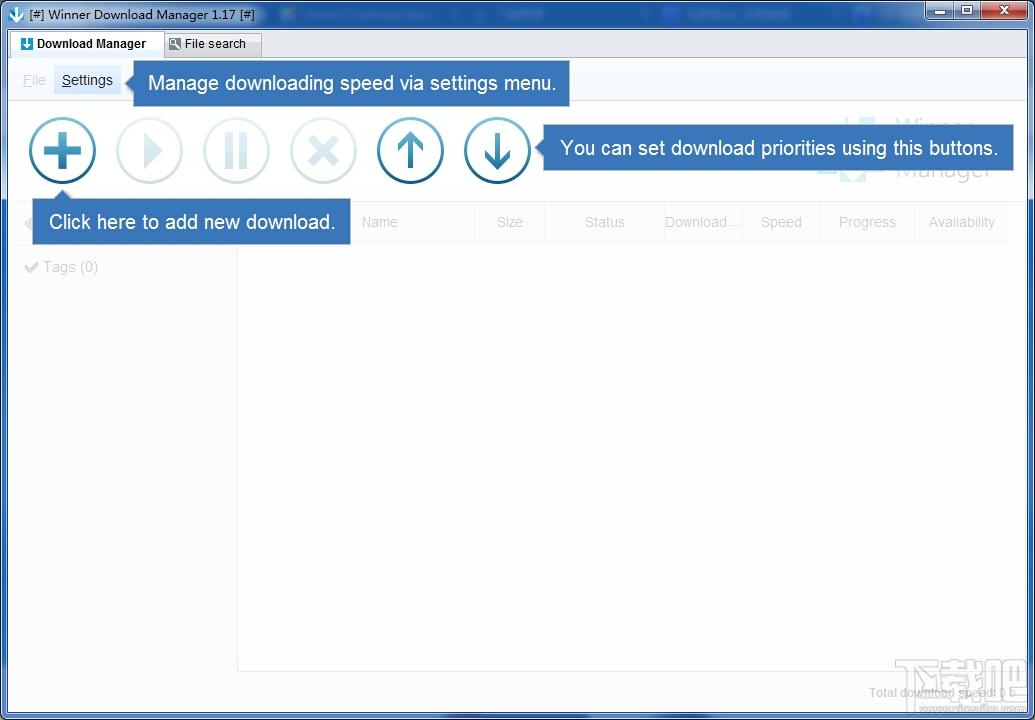Screen dimensions: 1035x720
Task: Click the pause download icon
Action: (x=236, y=150)
